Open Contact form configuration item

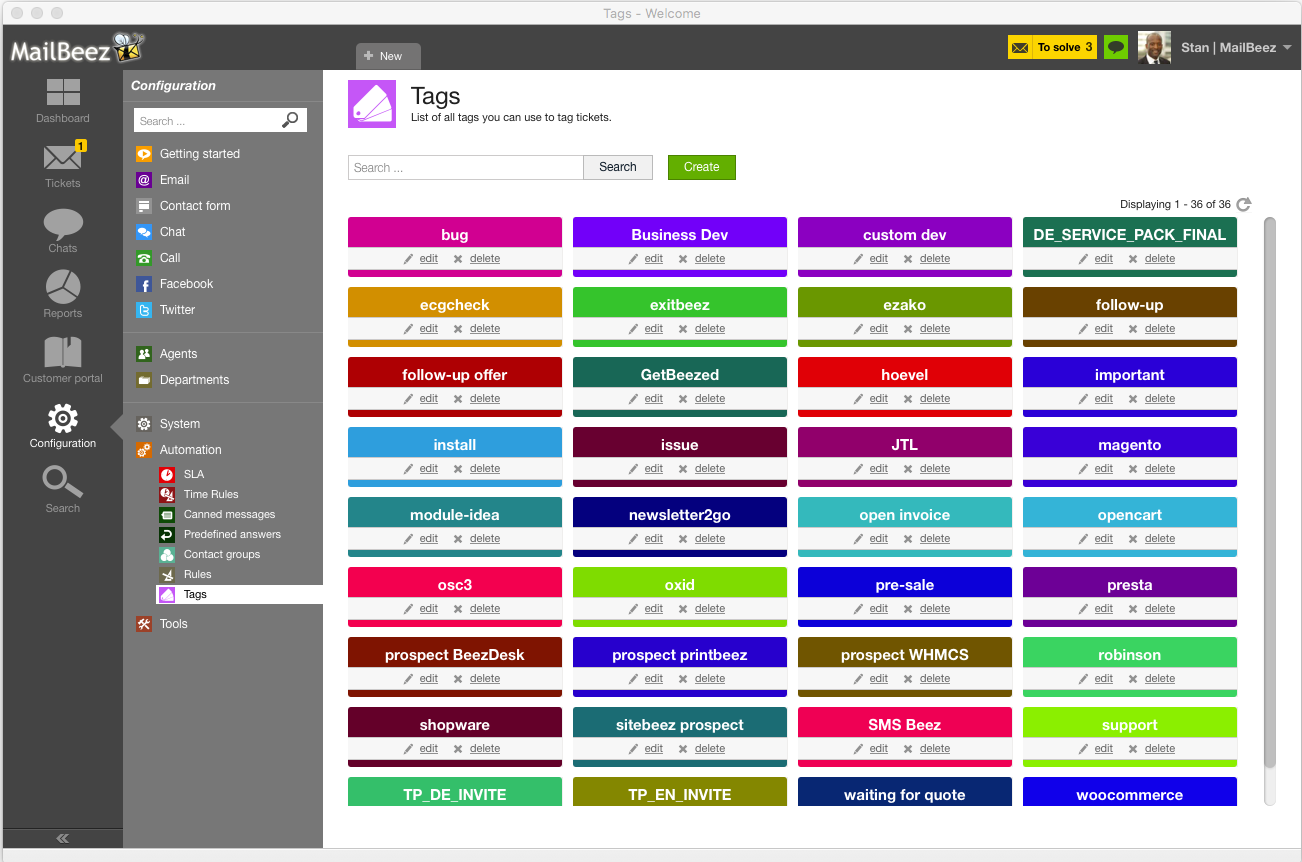(195, 206)
